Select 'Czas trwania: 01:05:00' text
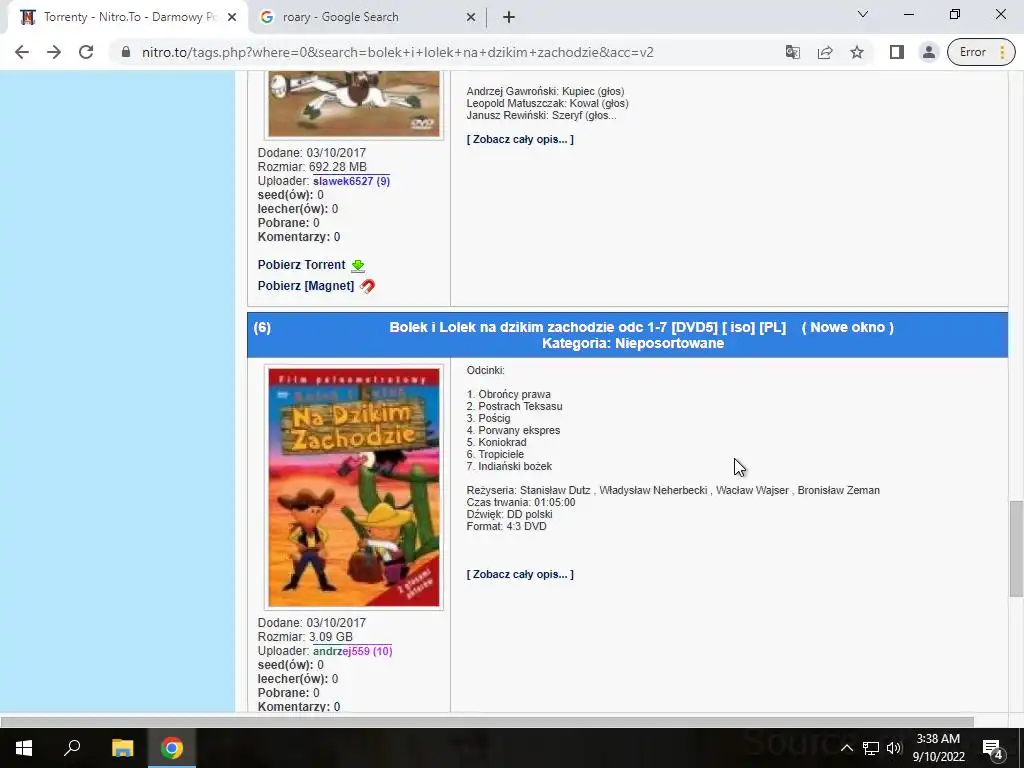 [520, 502]
